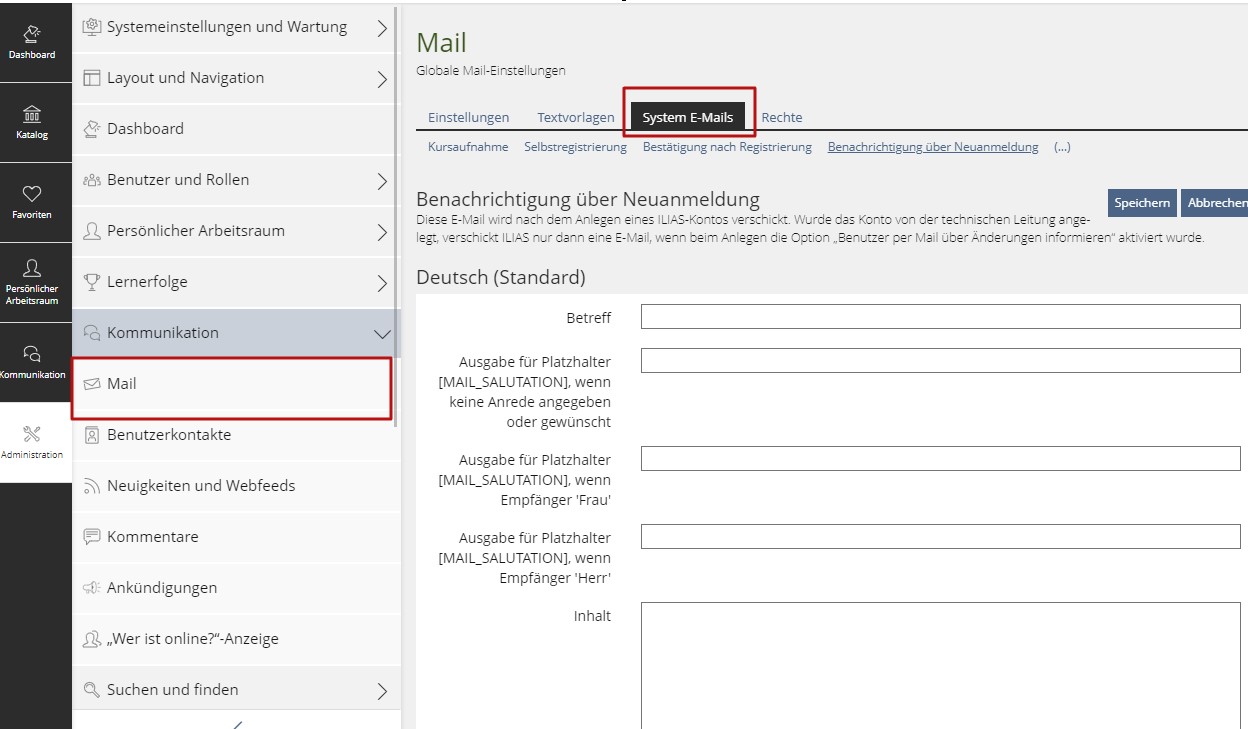Open Neuigkeiten und Webfeeds entry
The image size is (1248, 729).
coord(201,486)
